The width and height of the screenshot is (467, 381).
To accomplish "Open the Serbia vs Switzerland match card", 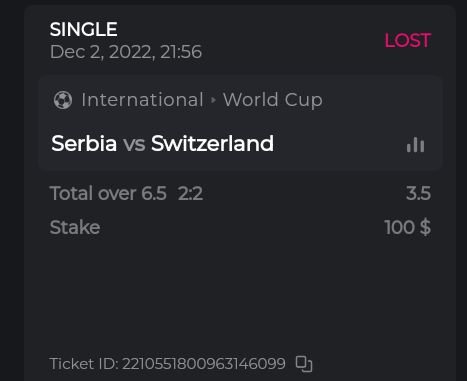I will pos(240,123).
